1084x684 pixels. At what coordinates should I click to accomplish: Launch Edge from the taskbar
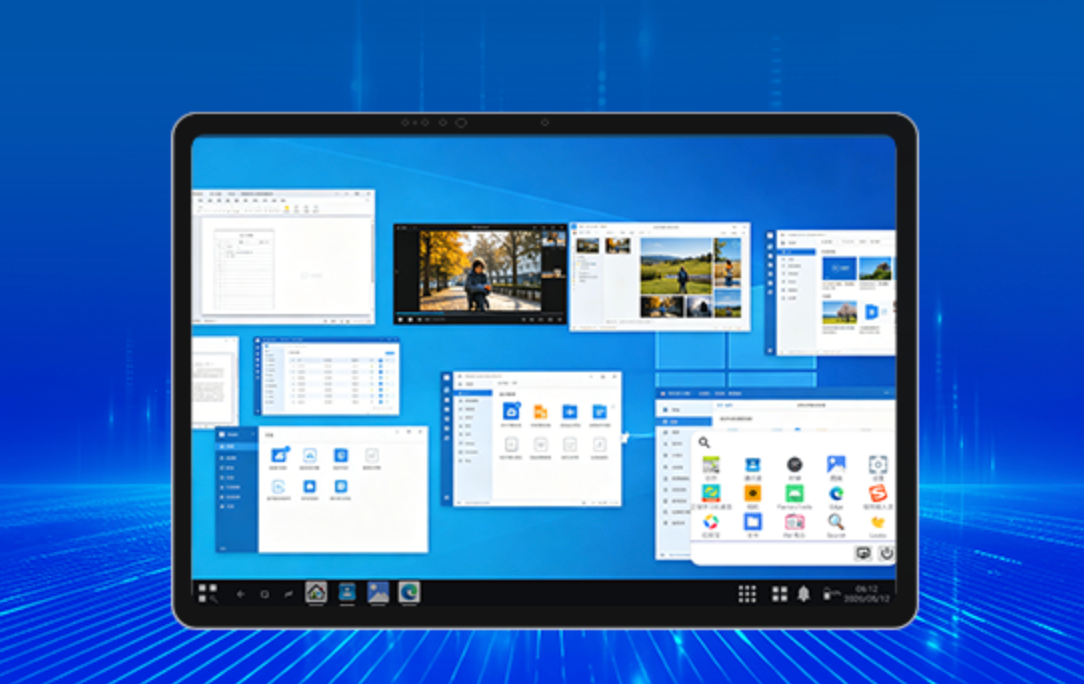[409, 593]
